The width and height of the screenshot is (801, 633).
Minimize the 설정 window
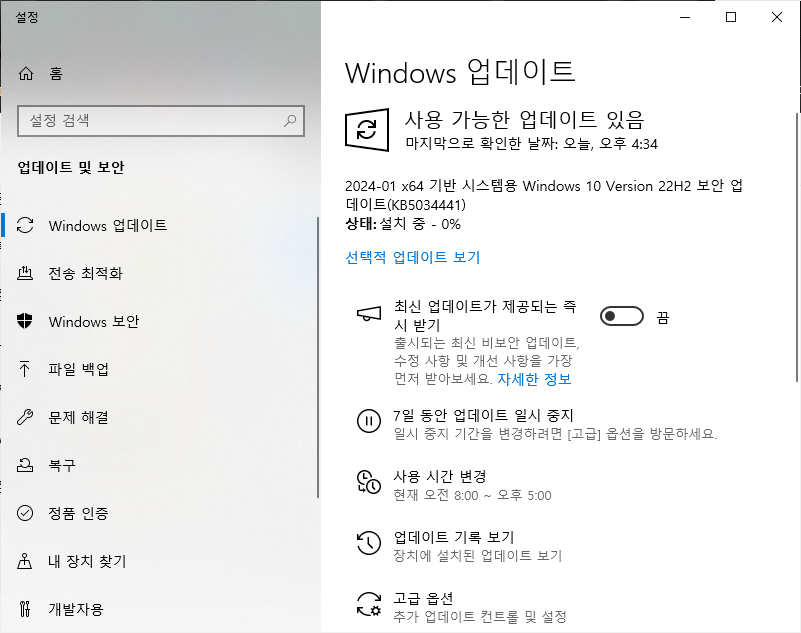tap(685, 17)
